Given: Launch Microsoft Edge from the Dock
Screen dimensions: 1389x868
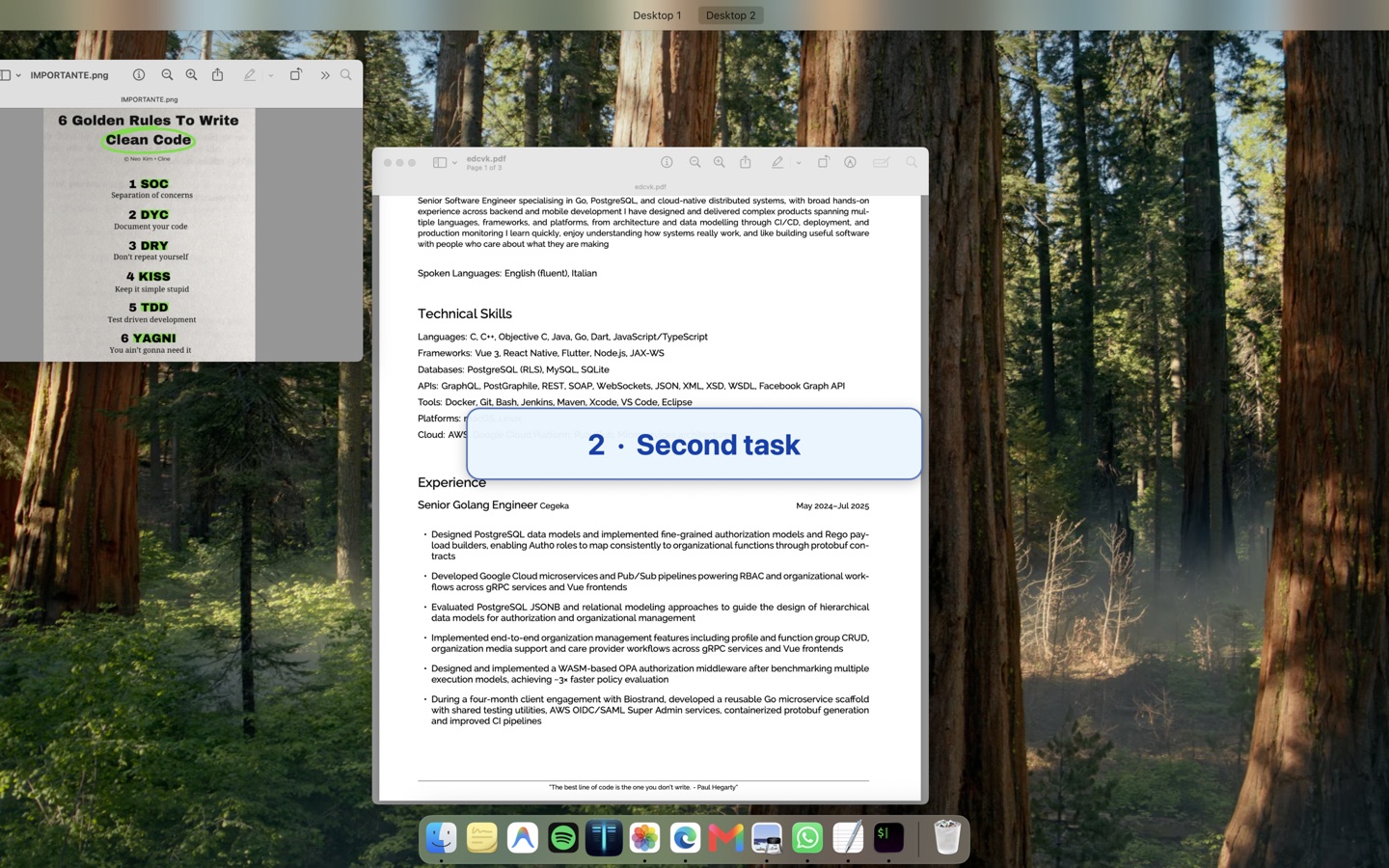Looking at the screenshot, I should tap(686, 837).
